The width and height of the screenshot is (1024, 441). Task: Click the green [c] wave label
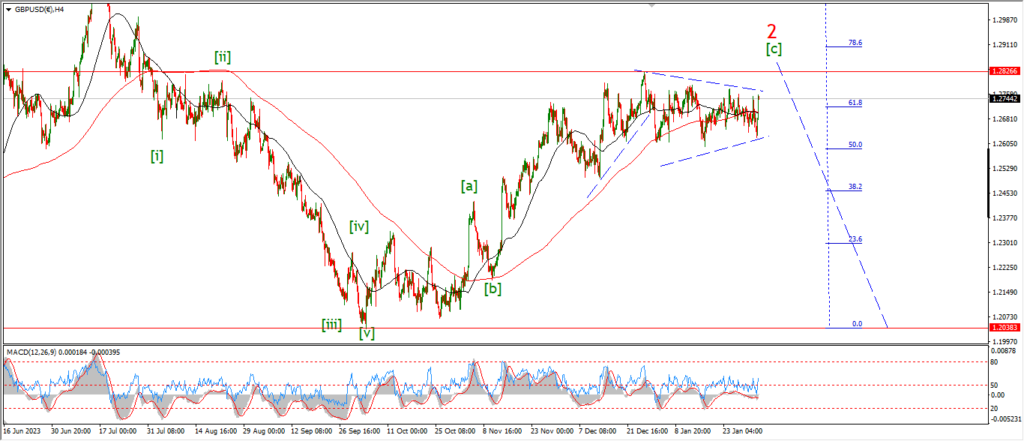coord(773,48)
